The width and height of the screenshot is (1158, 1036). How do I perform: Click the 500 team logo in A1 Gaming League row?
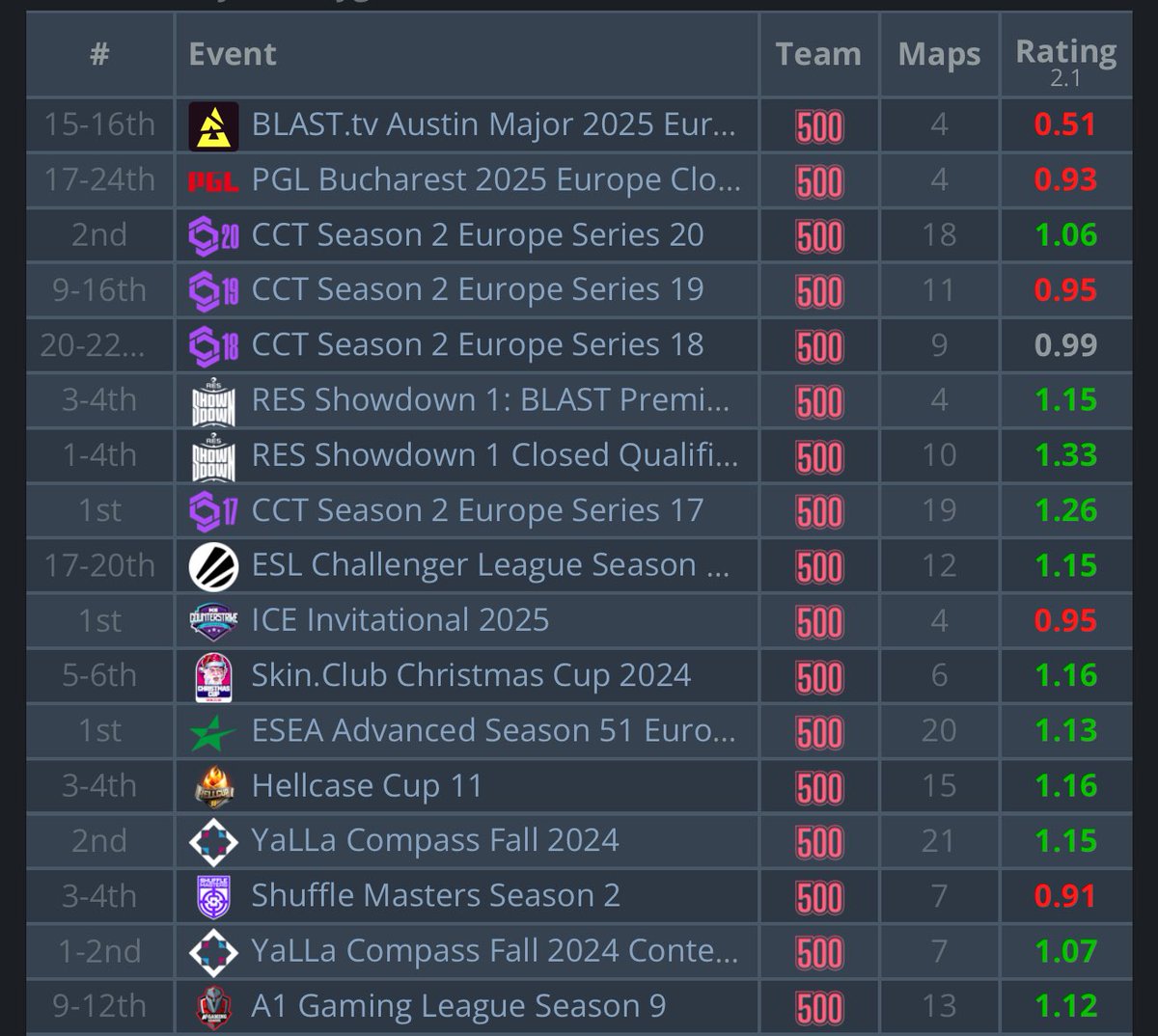819,1008
